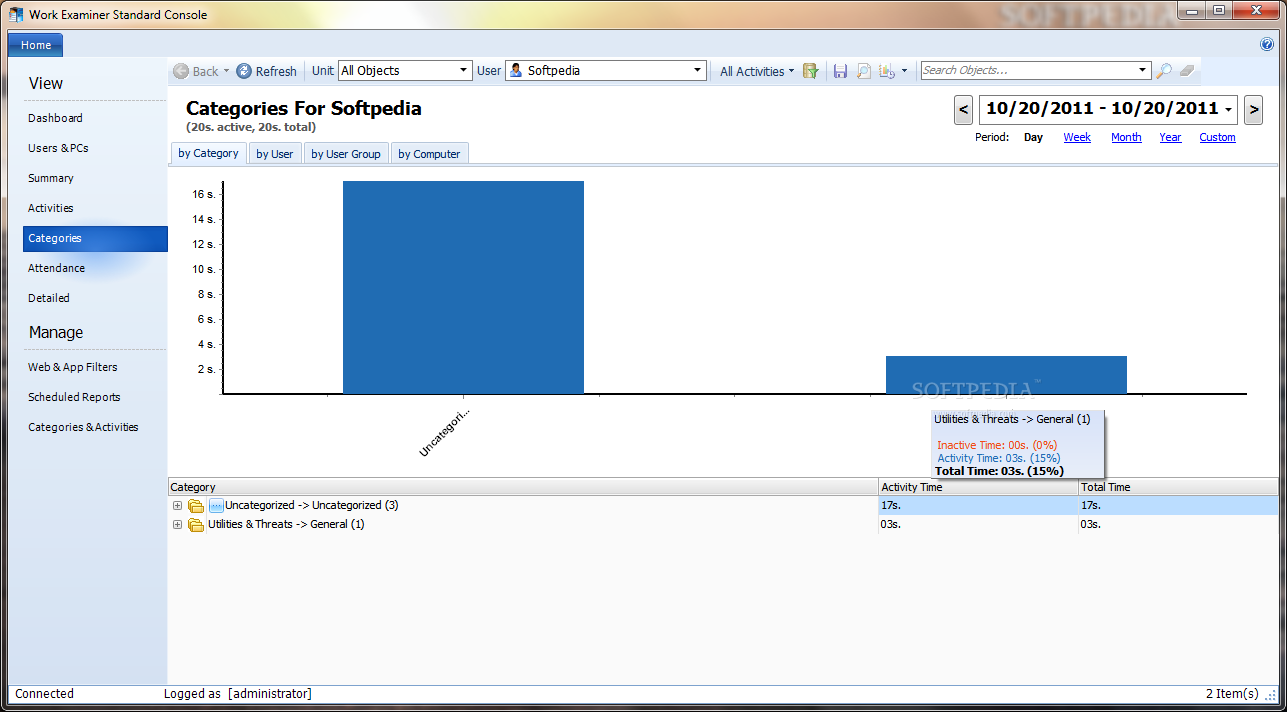Click the search magnifier icon
Viewport: 1287px width, 712px height.
point(1164,71)
